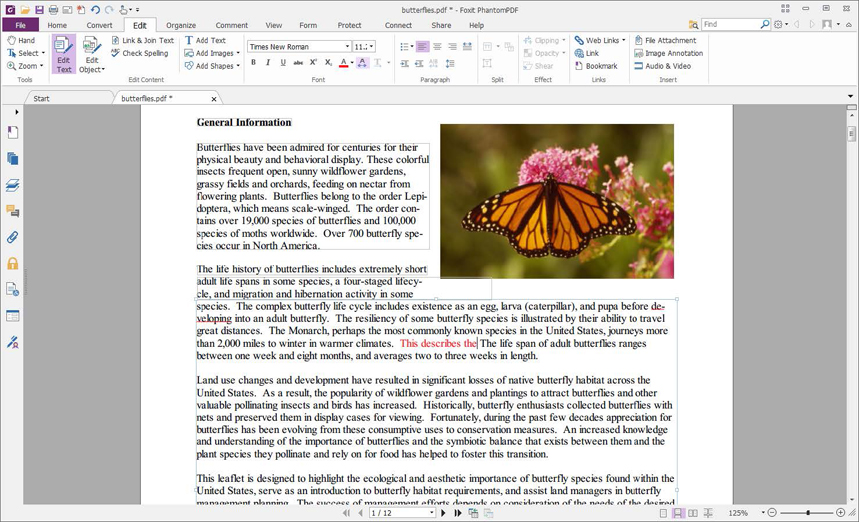Screen dimensions: 859x522
Task: Insert a Link from the Links group
Action: click(587, 53)
